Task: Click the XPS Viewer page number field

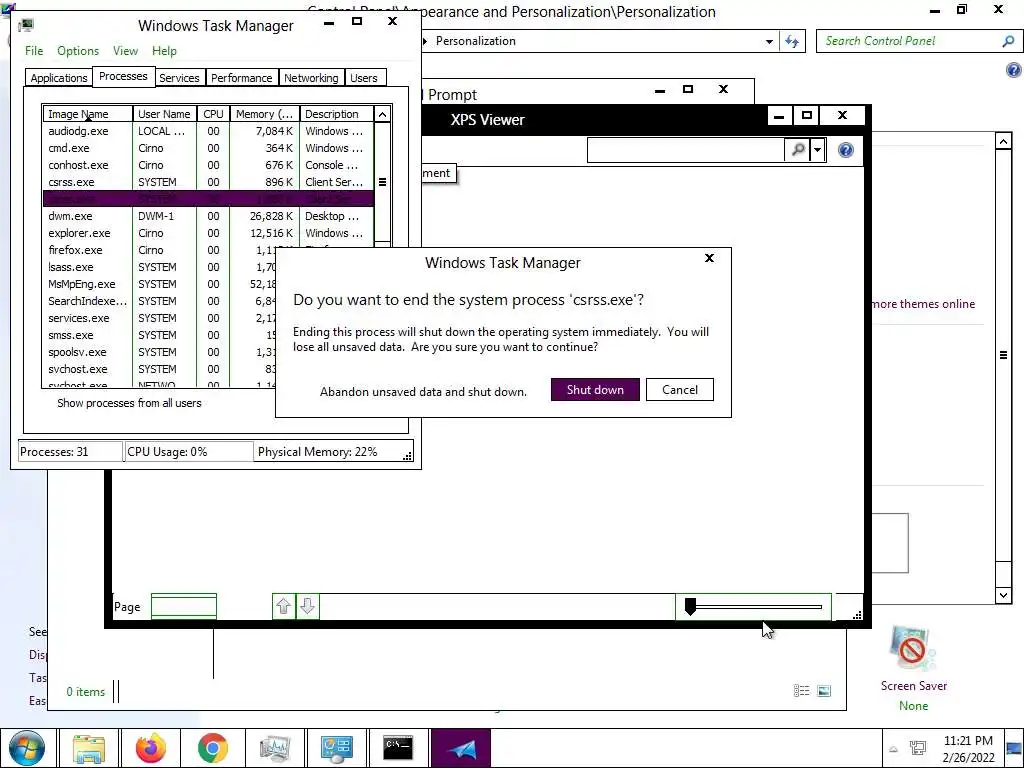Action: (x=184, y=605)
